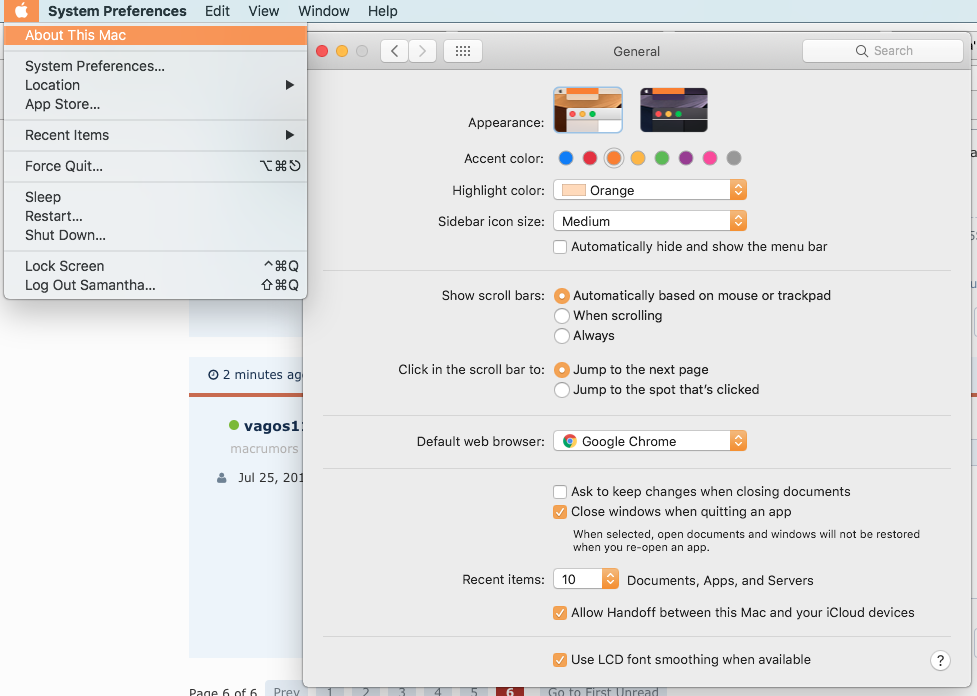Expand the Location submenu arrow

point(290,85)
